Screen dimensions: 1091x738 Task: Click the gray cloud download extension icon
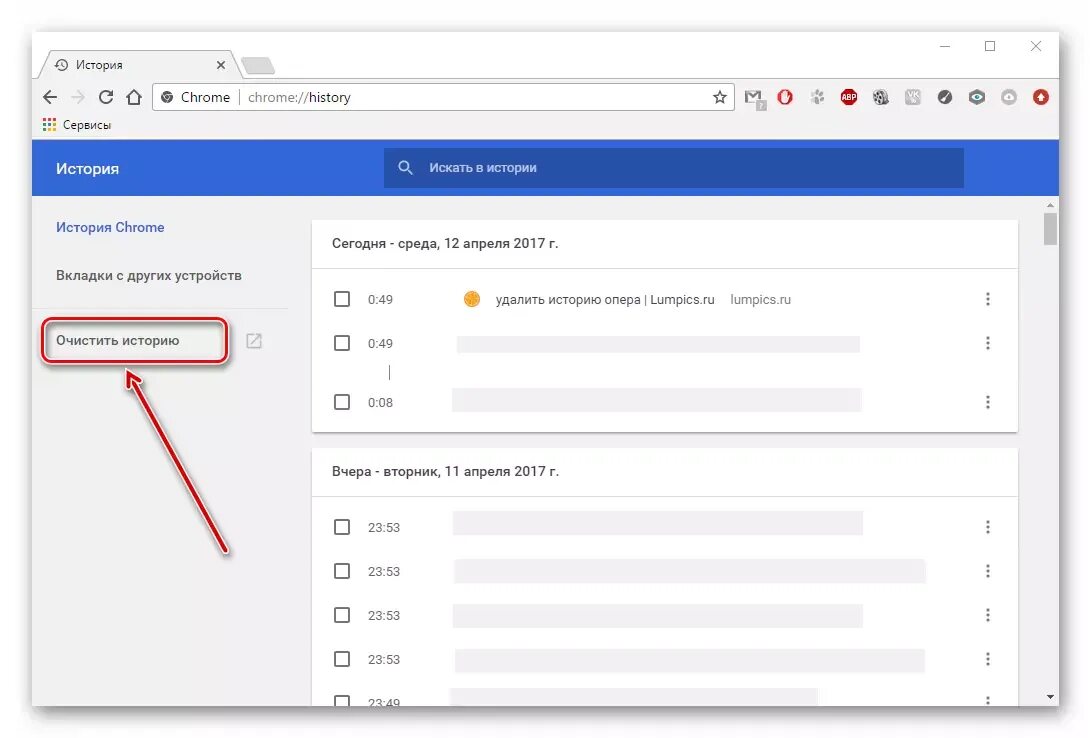coord(1009,97)
